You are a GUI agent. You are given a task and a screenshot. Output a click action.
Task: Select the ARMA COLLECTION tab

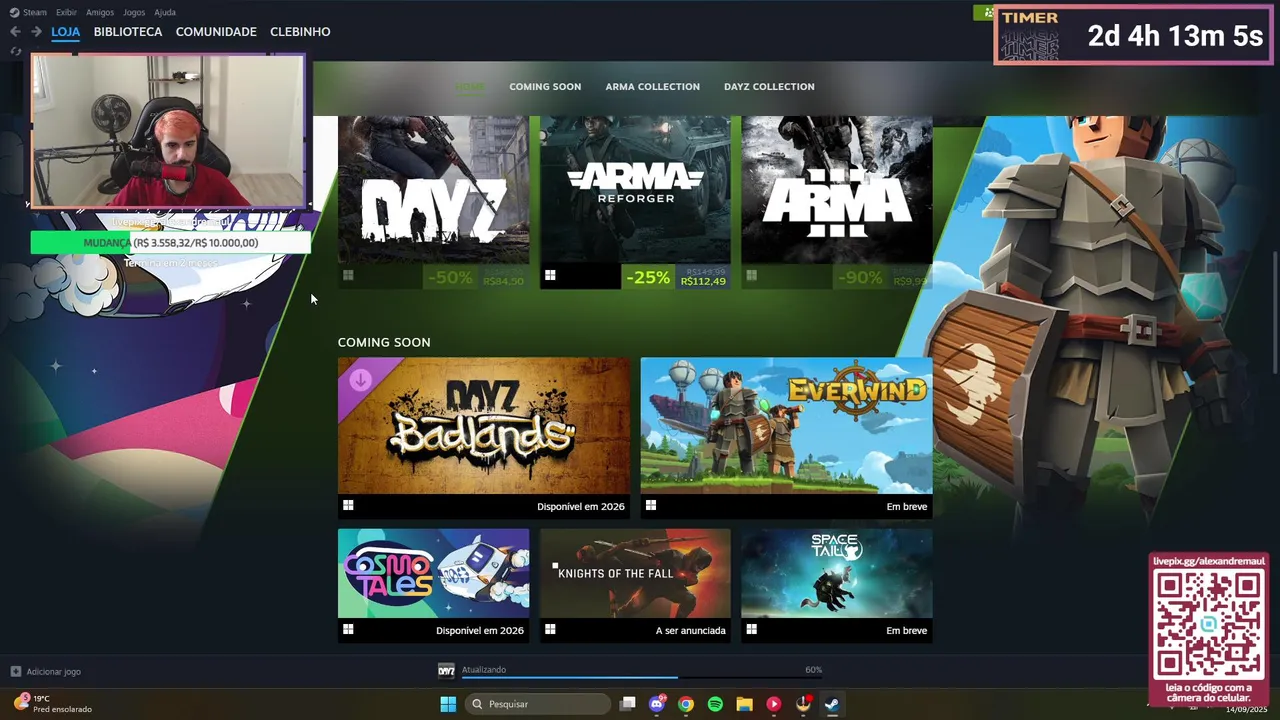point(652,86)
